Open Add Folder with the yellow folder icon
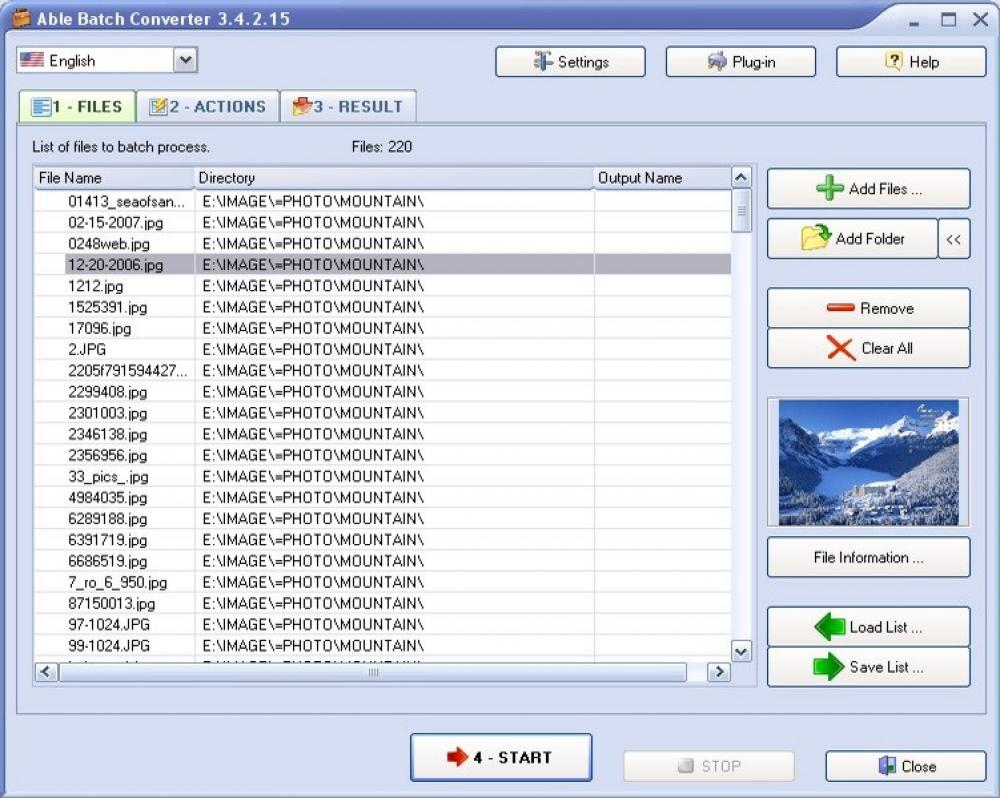Screen dimensions: 1000x798 click(852, 238)
